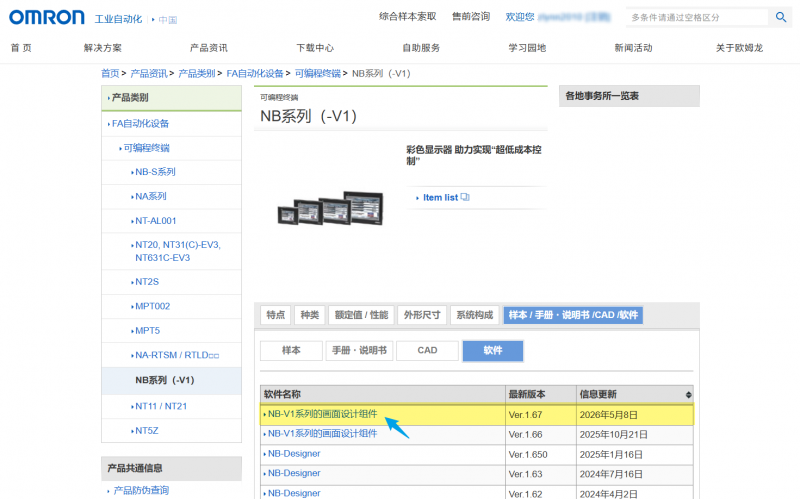
Task: Open MPT5 in sidebar
Action: point(147,331)
